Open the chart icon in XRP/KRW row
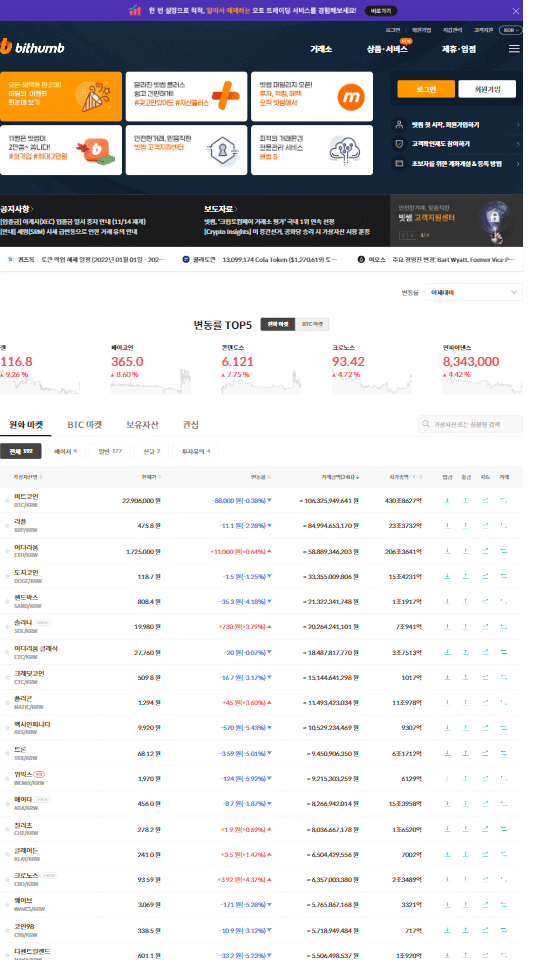The height and width of the screenshot is (960, 540). coord(486,525)
